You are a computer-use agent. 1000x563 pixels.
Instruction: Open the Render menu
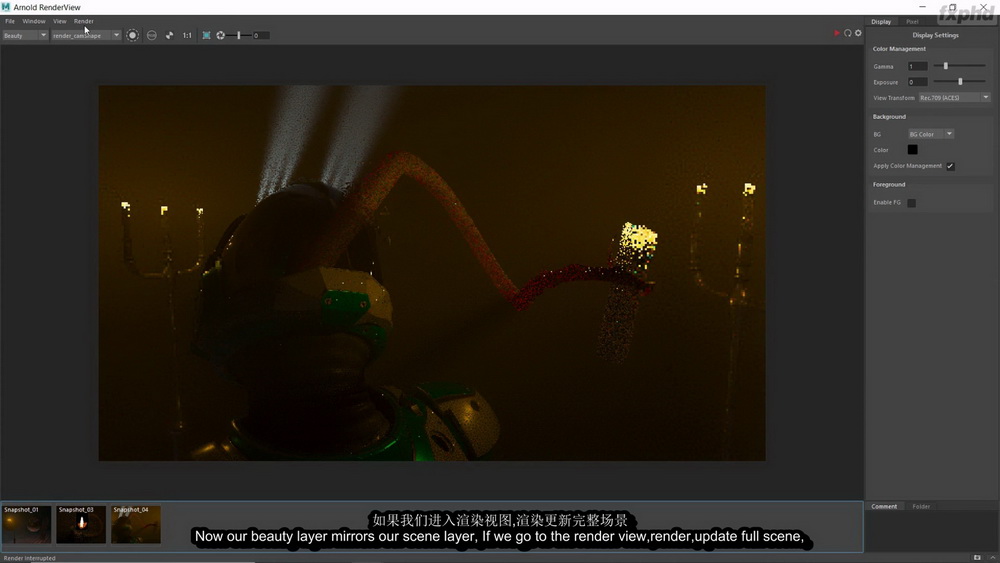(84, 21)
